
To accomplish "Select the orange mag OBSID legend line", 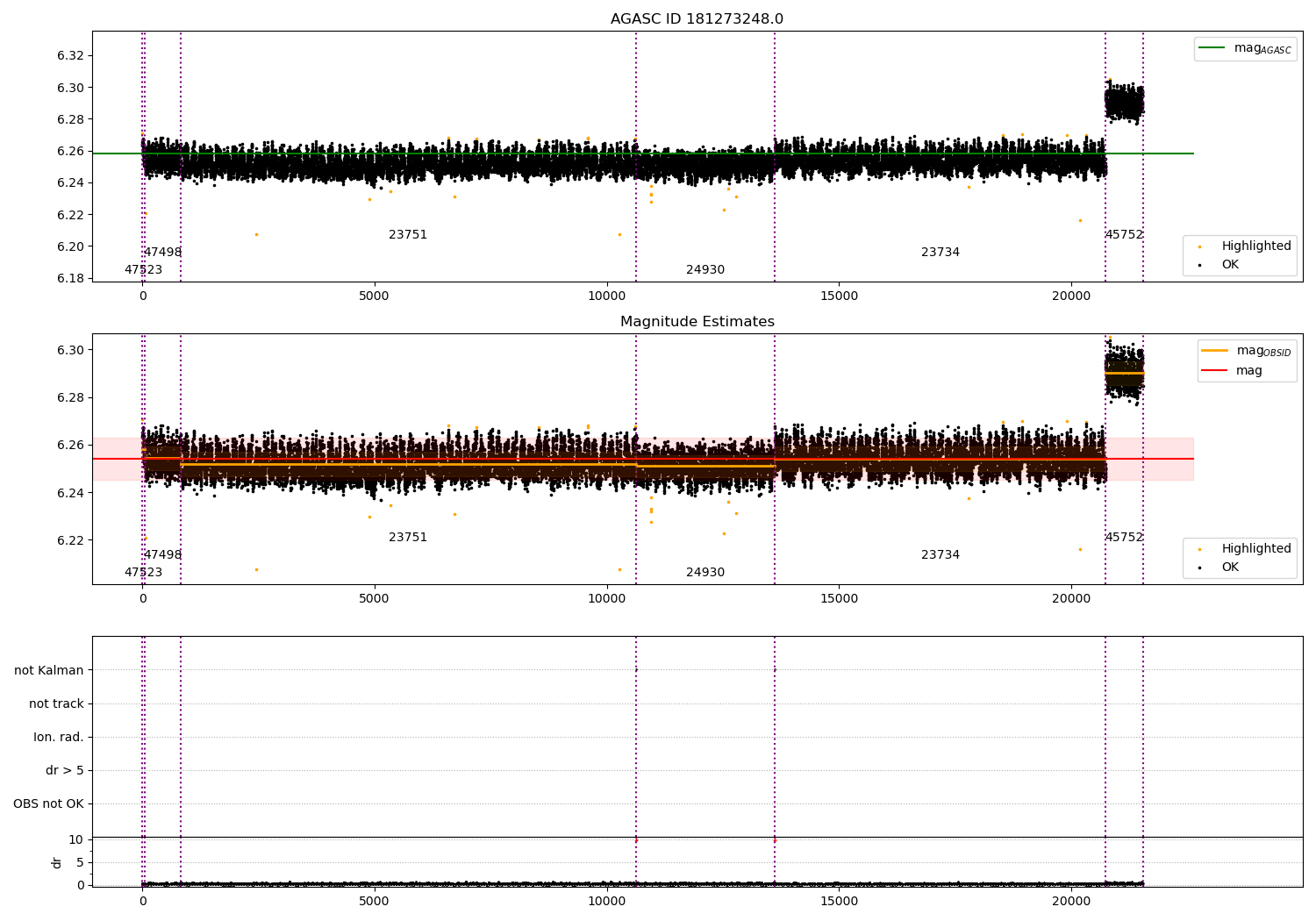I will pos(1215,350).
